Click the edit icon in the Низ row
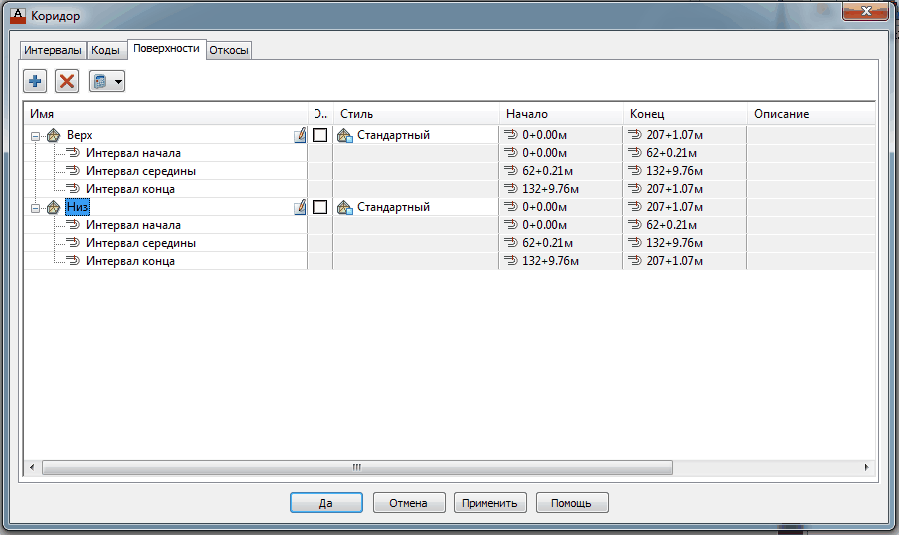Viewport: 899px width, 535px height. pyautogui.click(x=300, y=207)
